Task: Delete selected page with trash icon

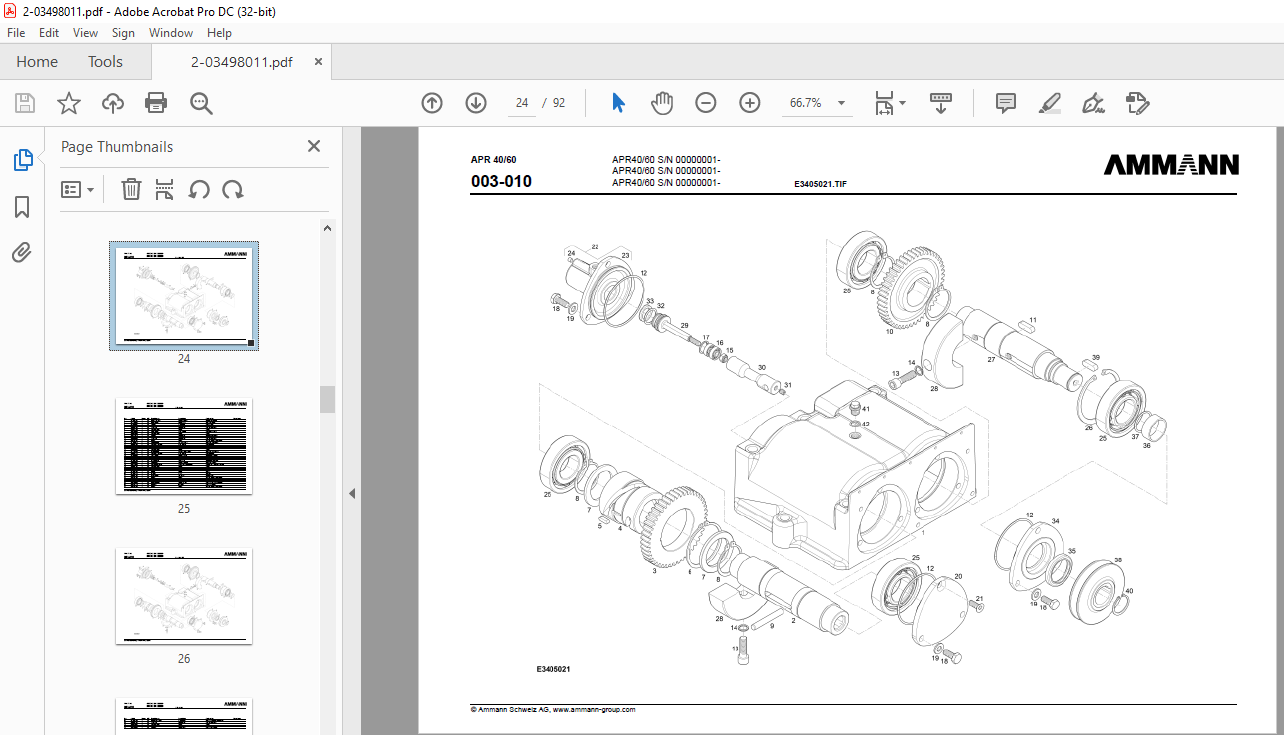Action: (131, 189)
